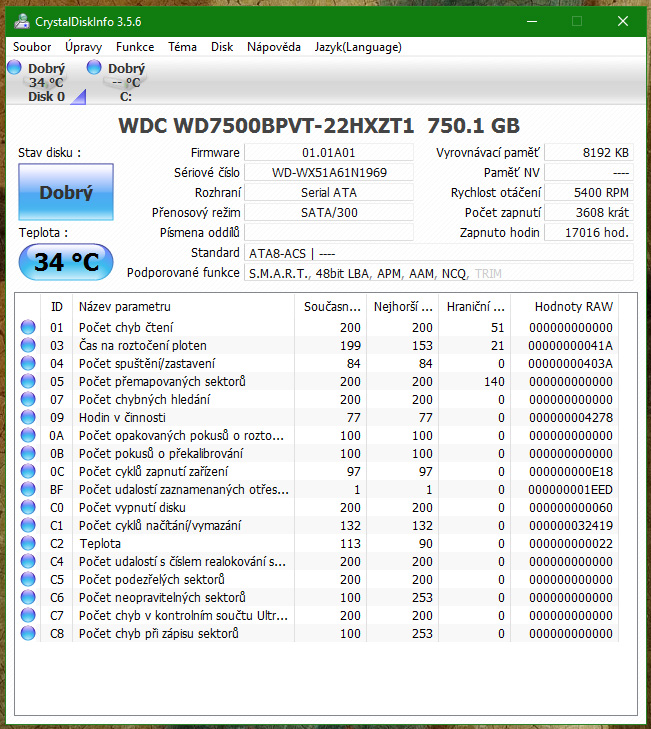Click status orb of row 01 Počet chyb čtení
This screenshot has width=651, height=729.
[28, 327]
